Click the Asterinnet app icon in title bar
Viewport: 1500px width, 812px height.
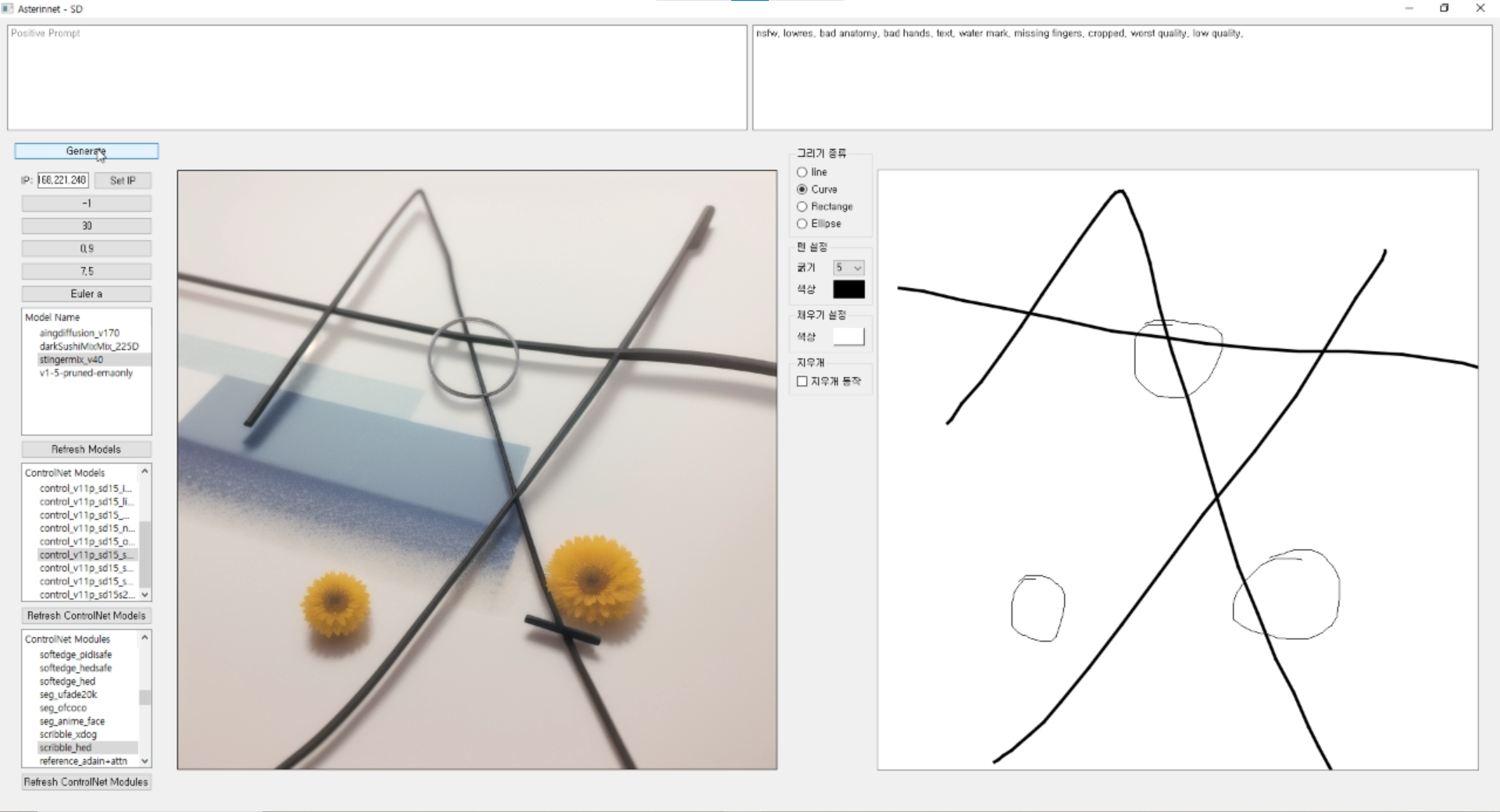coord(8,9)
